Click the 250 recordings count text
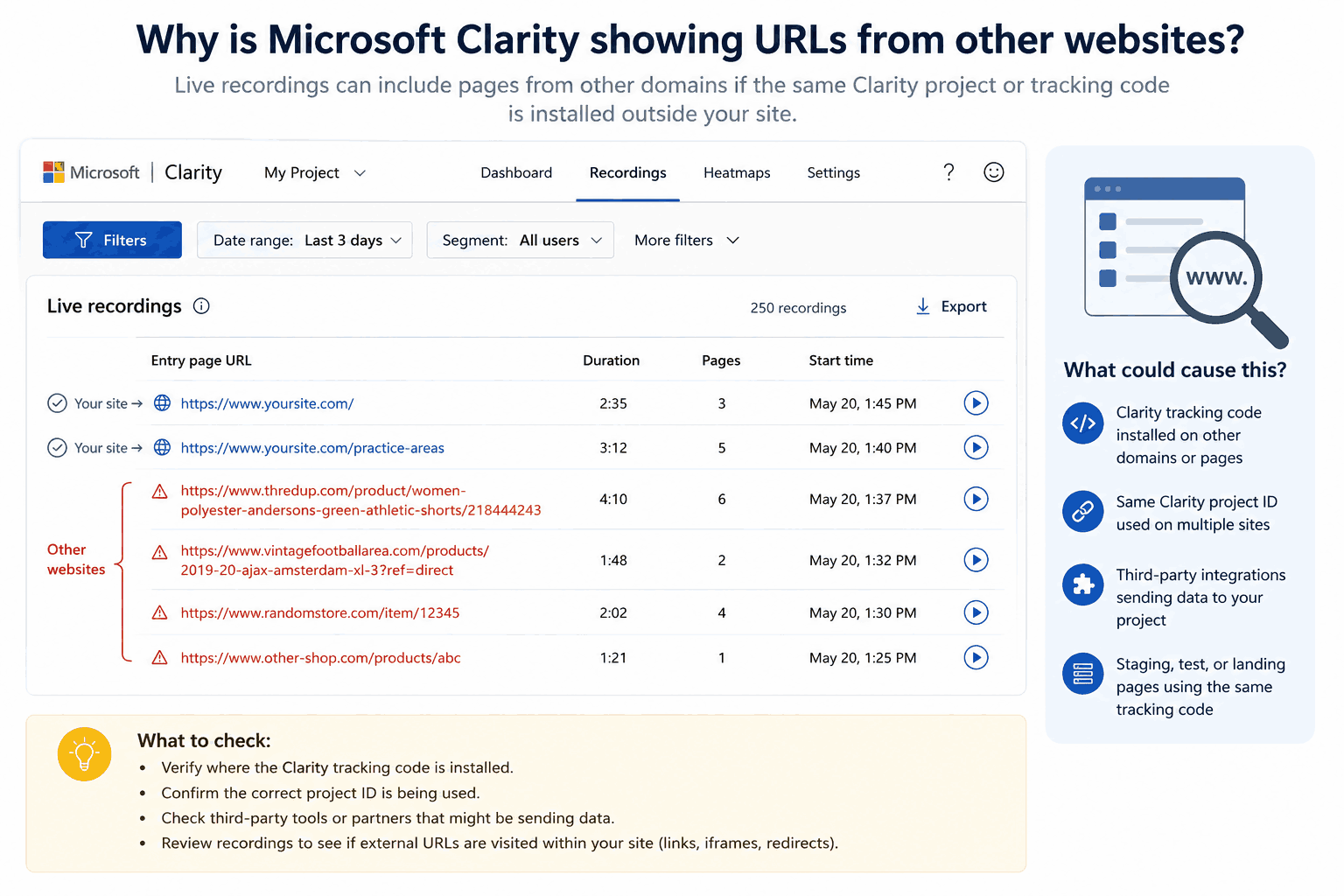The height and width of the screenshot is (896, 1344). 798,308
